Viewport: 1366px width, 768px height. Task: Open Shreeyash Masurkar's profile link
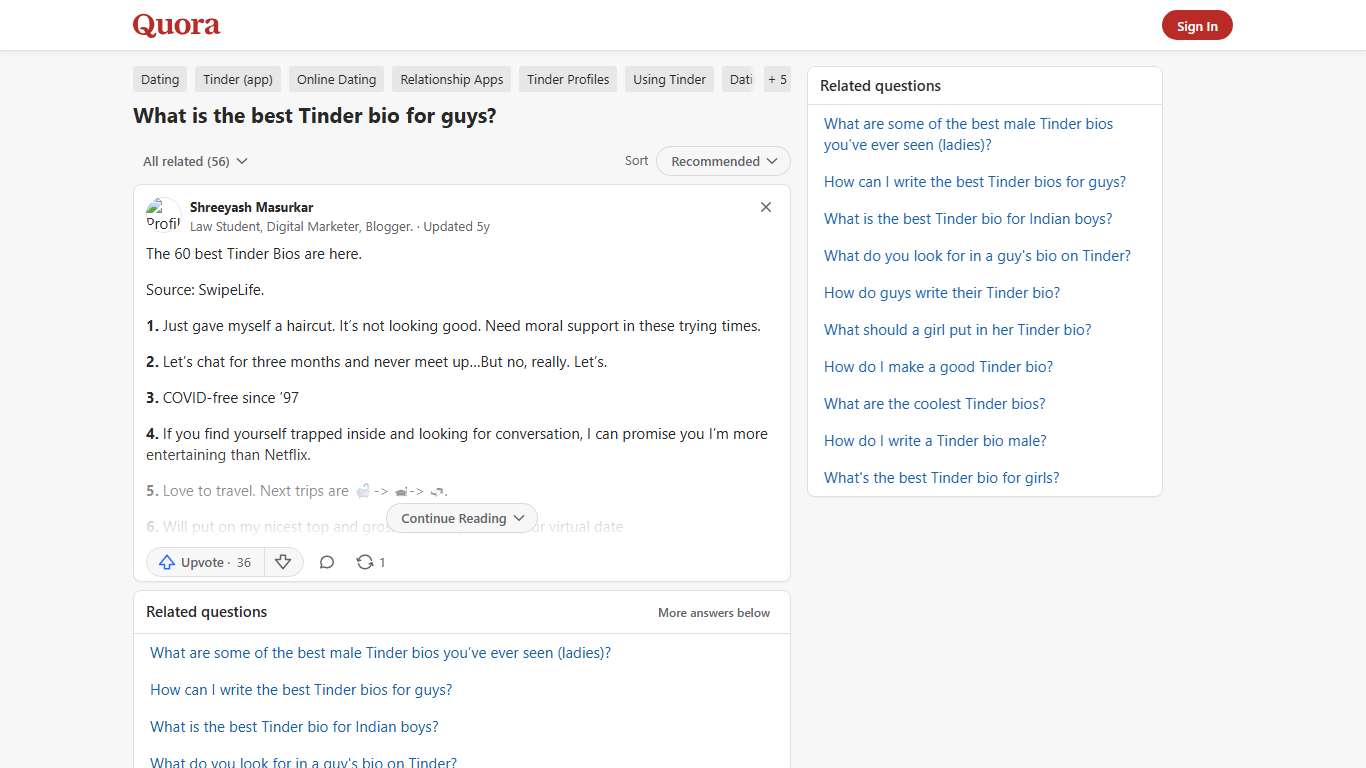coord(251,207)
